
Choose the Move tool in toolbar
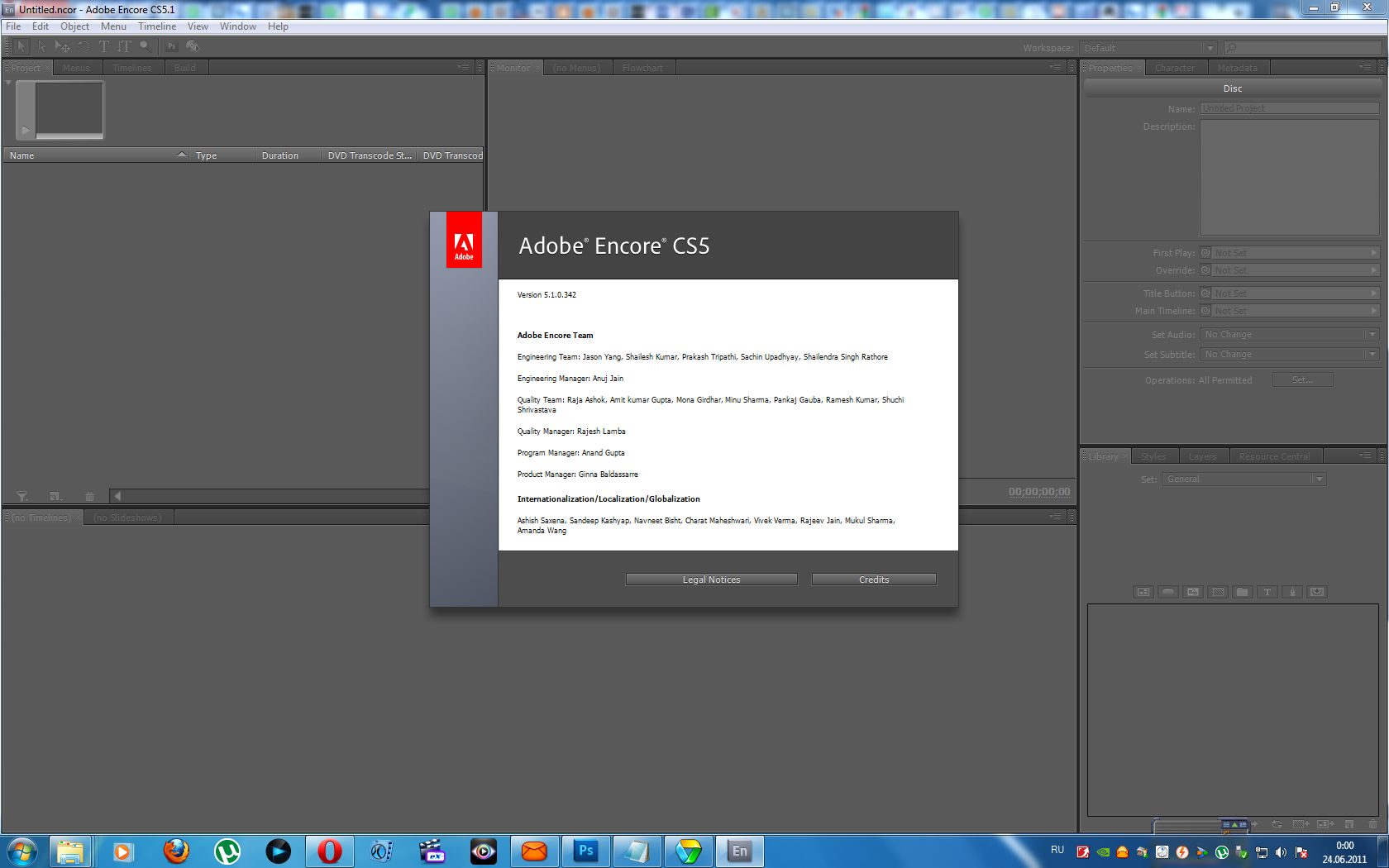click(62, 46)
